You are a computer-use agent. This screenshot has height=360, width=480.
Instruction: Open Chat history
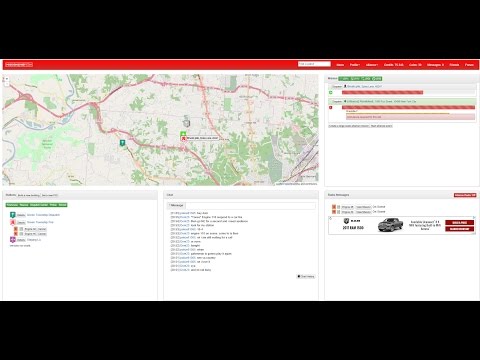point(306,277)
